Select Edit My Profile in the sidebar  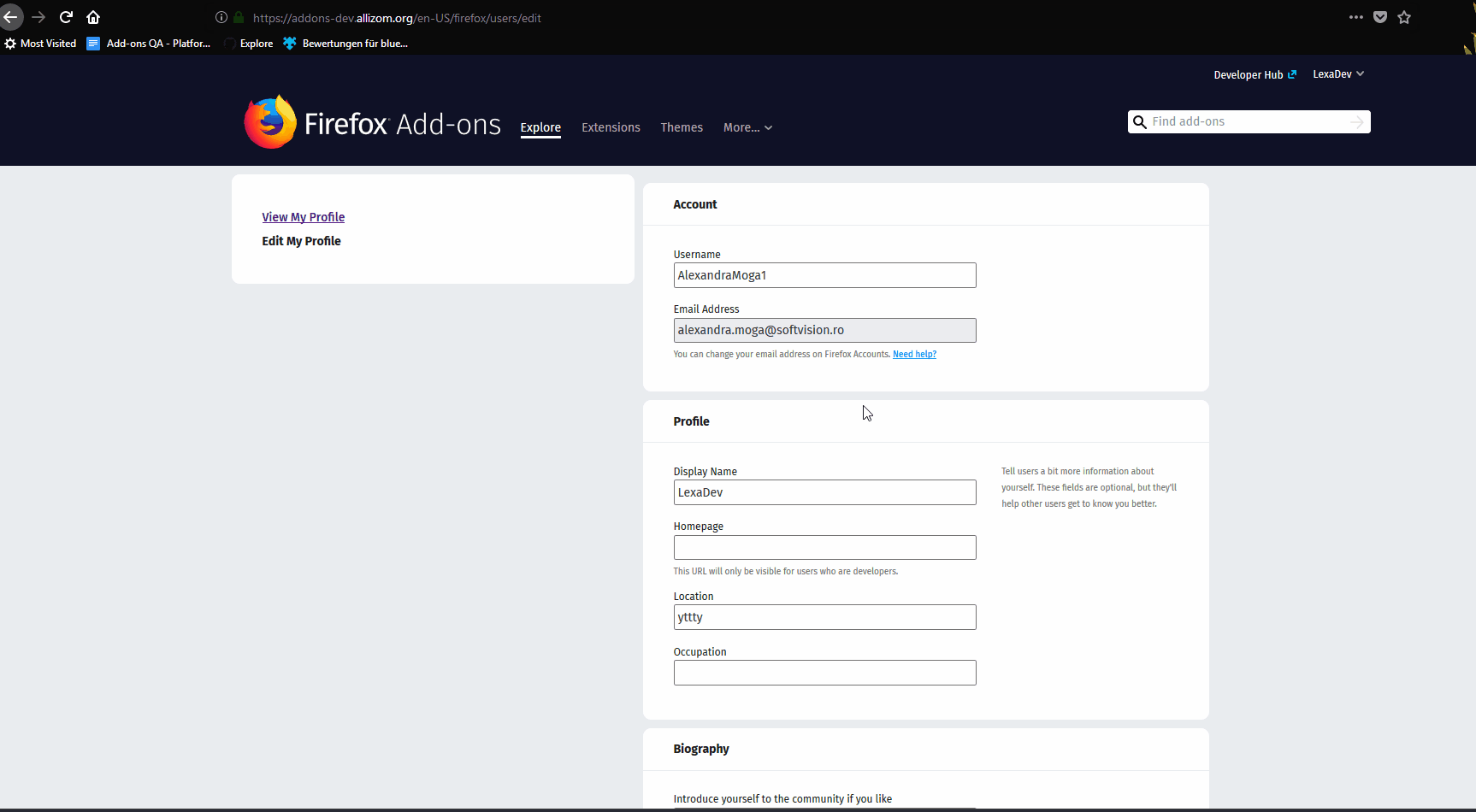[301, 241]
